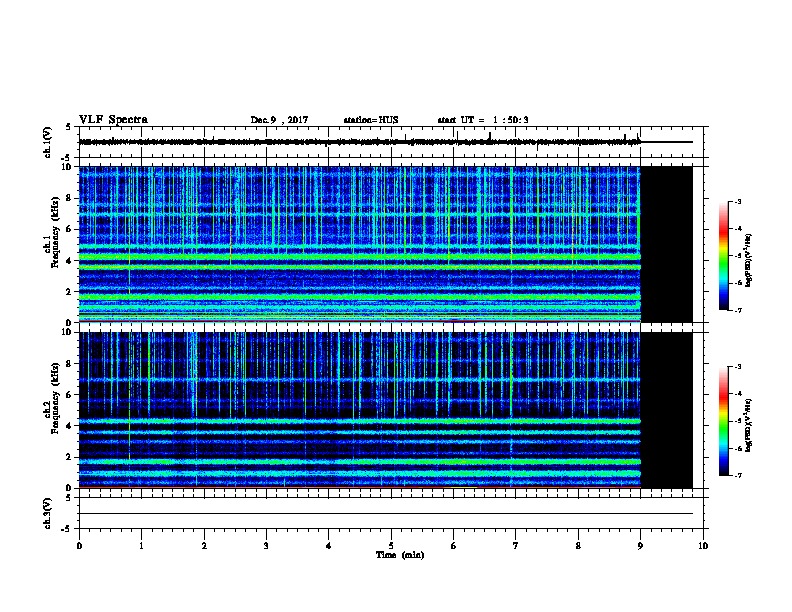Click the 5 tick on time axis
The height and width of the screenshot is (612, 792).
[x=391, y=546]
